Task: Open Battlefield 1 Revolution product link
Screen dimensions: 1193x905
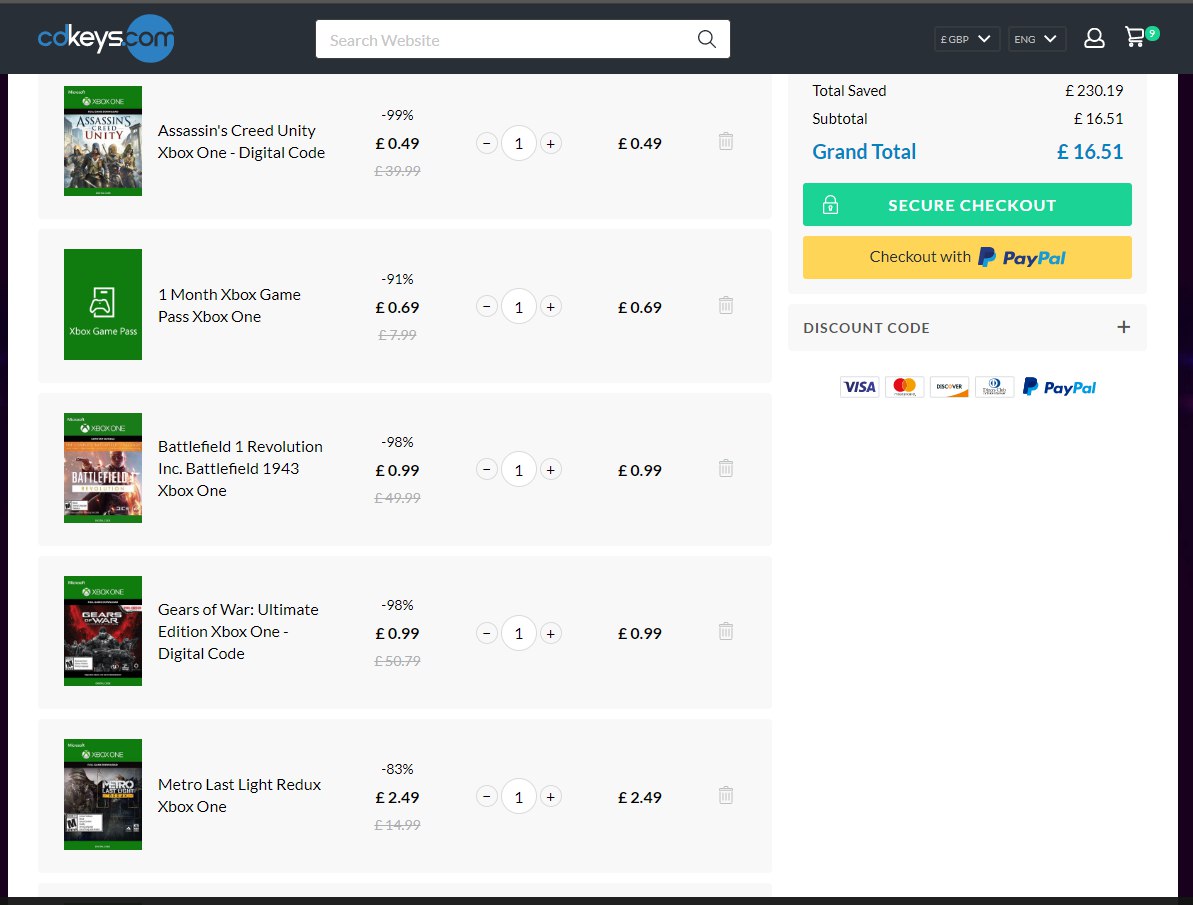Action: coord(240,468)
